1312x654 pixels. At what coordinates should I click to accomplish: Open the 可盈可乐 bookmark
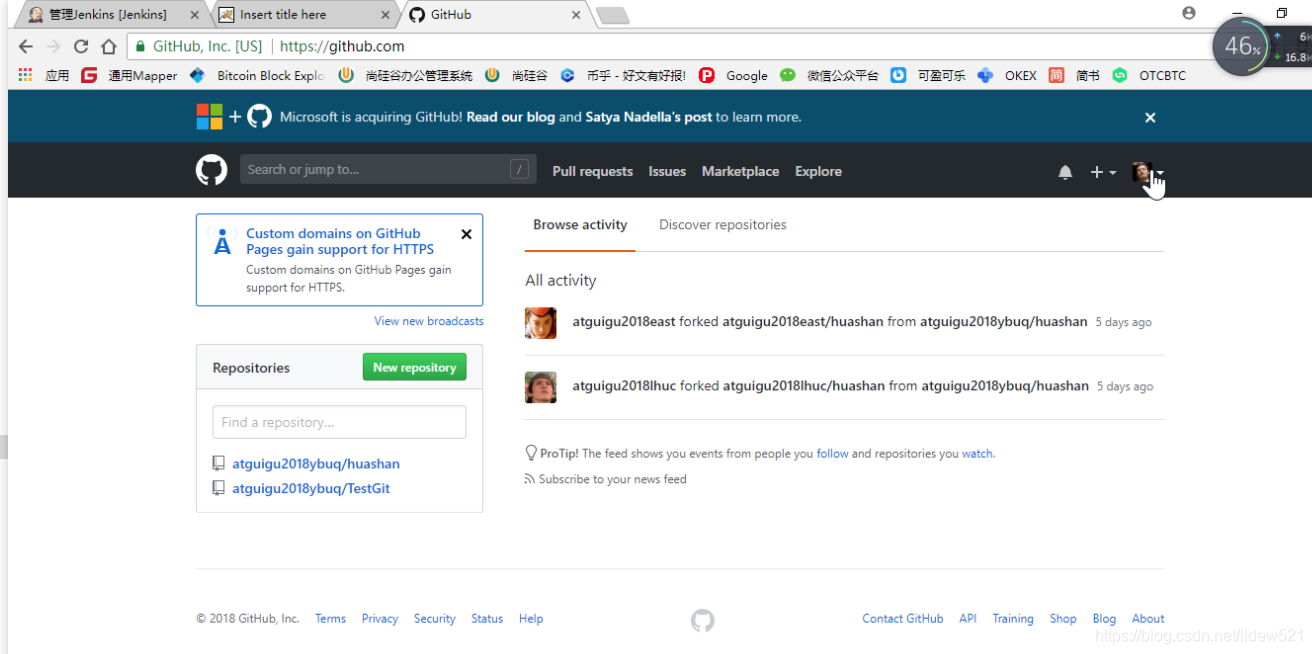[x=929, y=75]
